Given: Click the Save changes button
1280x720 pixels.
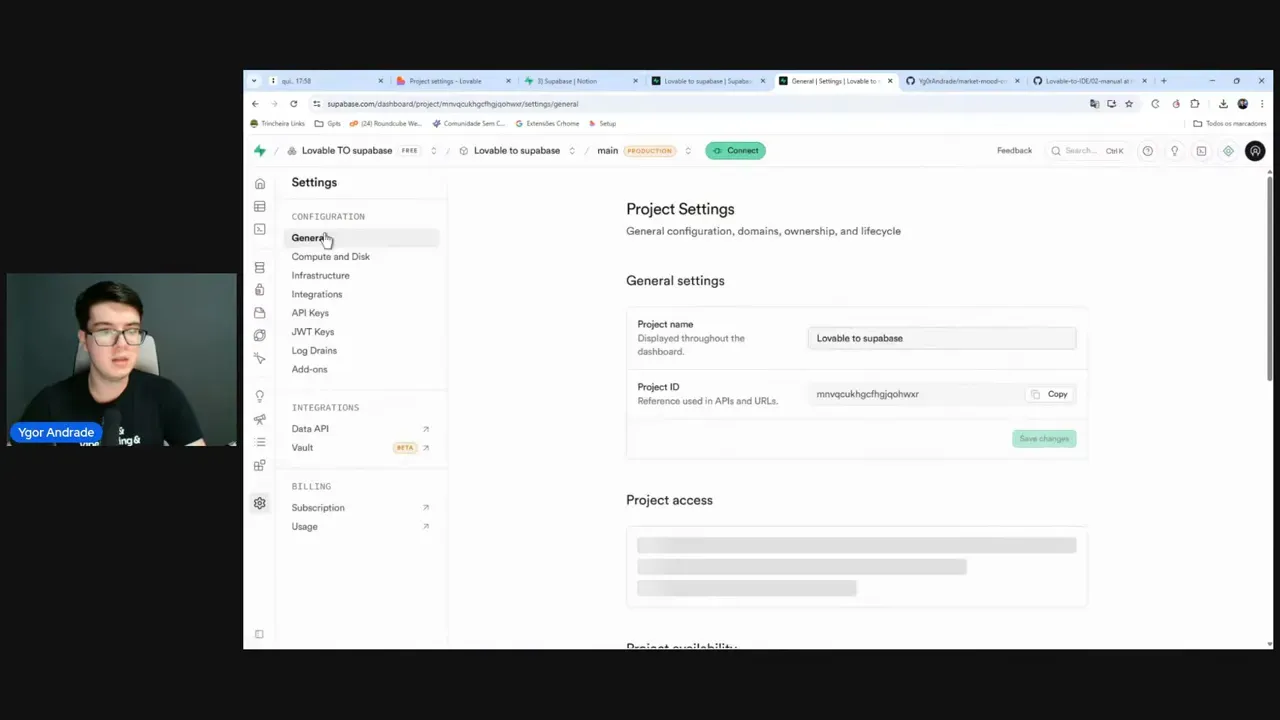Looking at the screenshot, I should coord(1044,439).
